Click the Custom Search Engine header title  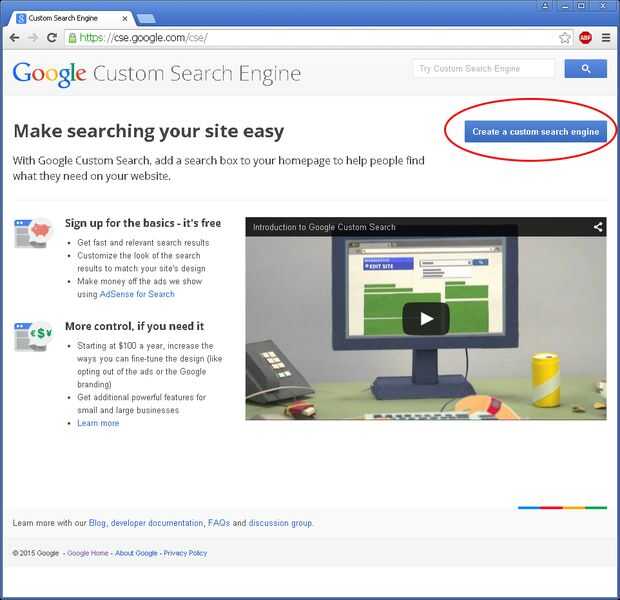point(197,74)
